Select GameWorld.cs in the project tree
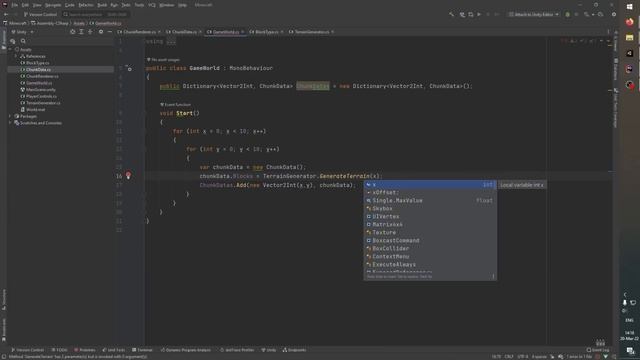 (39, 83)
